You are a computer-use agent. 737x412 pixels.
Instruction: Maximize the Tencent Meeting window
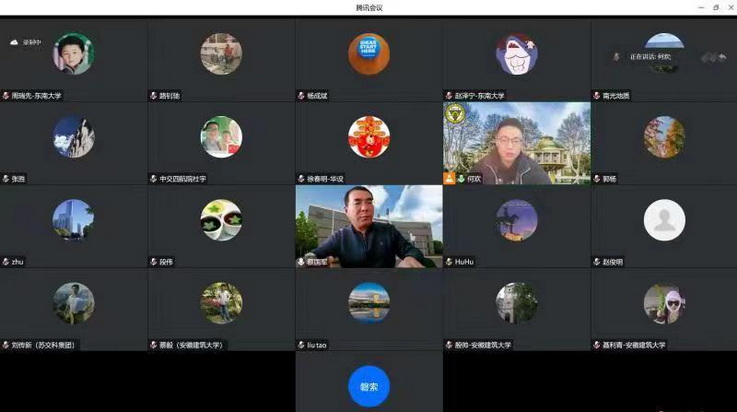point(715,7)
